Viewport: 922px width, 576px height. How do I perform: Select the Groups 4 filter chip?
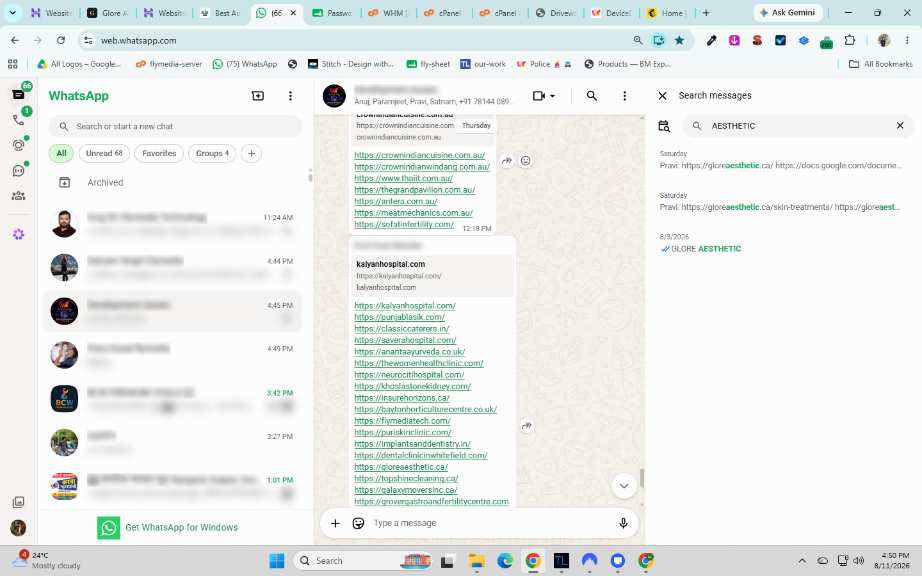coord(212,153)
